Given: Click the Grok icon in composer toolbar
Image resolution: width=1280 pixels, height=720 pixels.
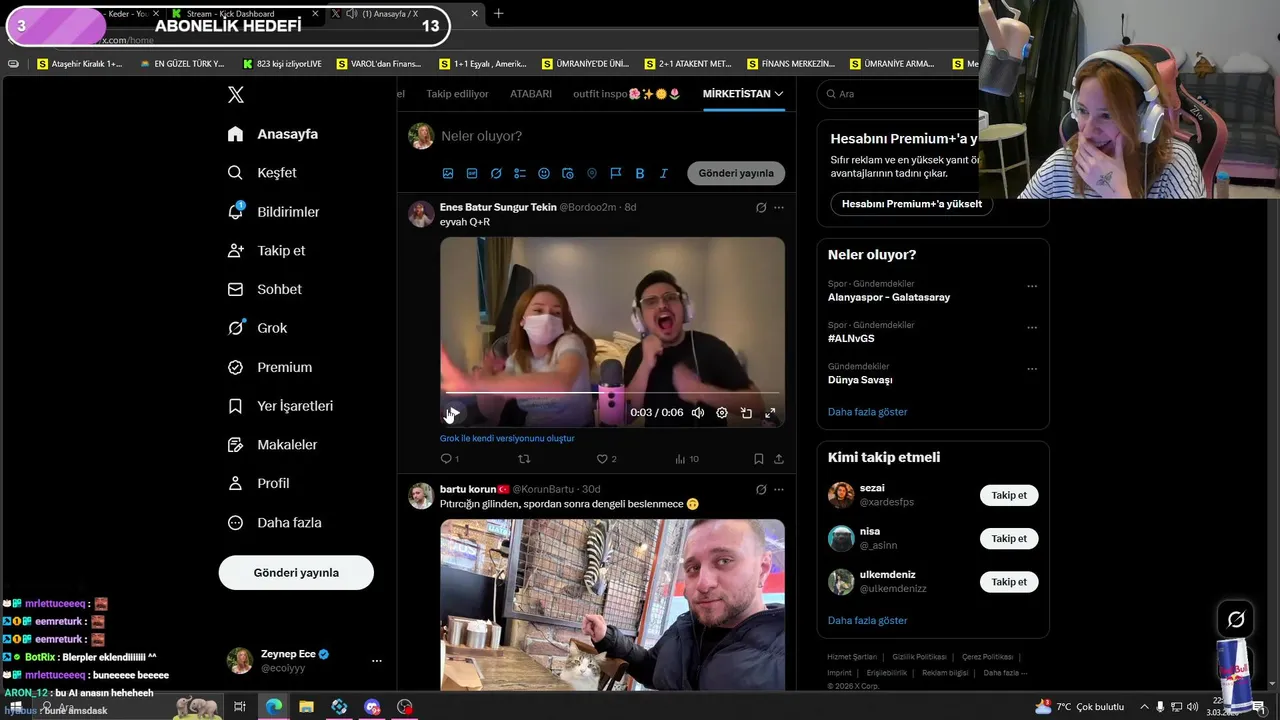Looking at the screenshot, I should coord(496,173).
